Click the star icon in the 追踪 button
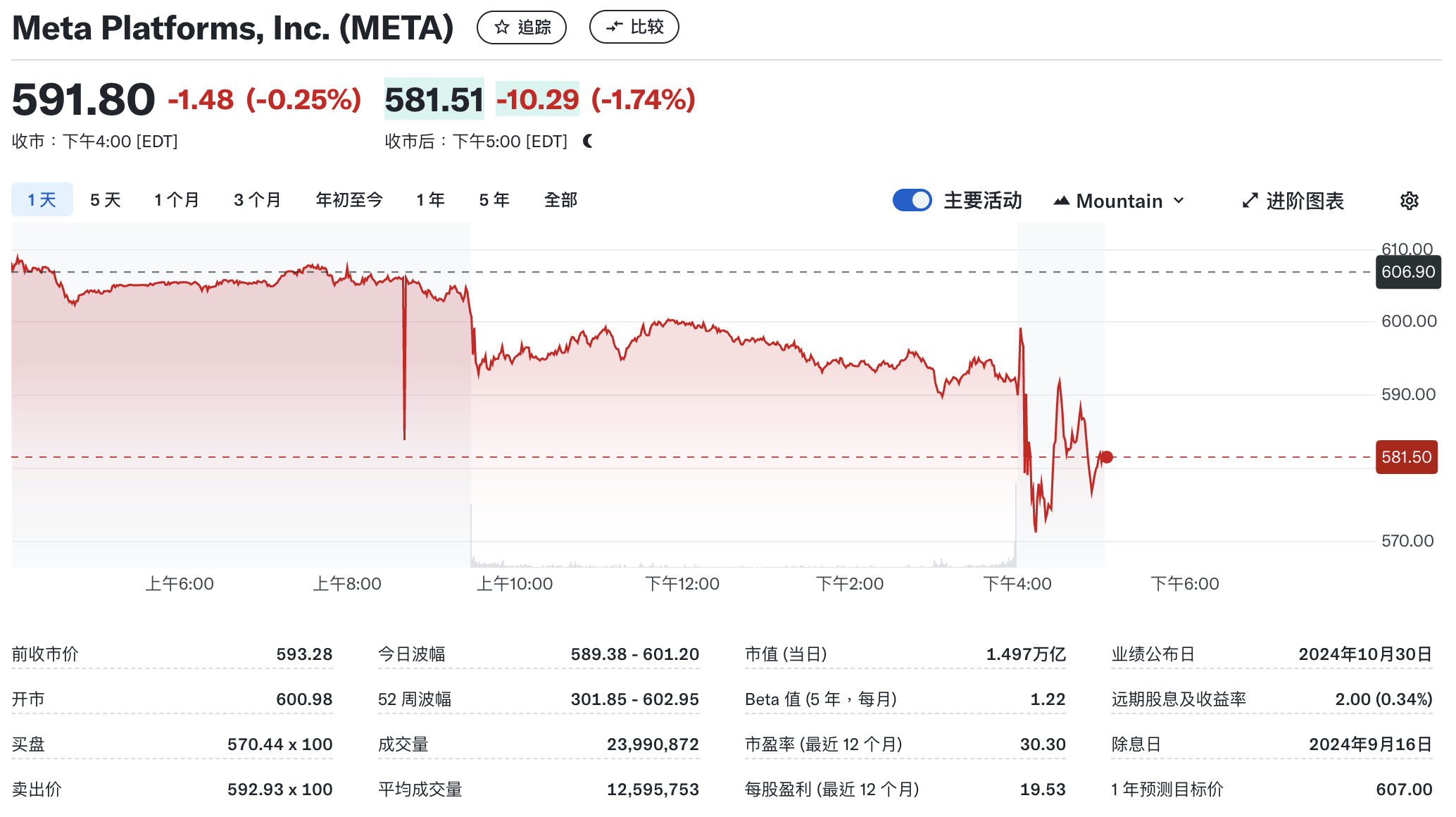The height and width of the screenshot is (817, 1456). 502,27
